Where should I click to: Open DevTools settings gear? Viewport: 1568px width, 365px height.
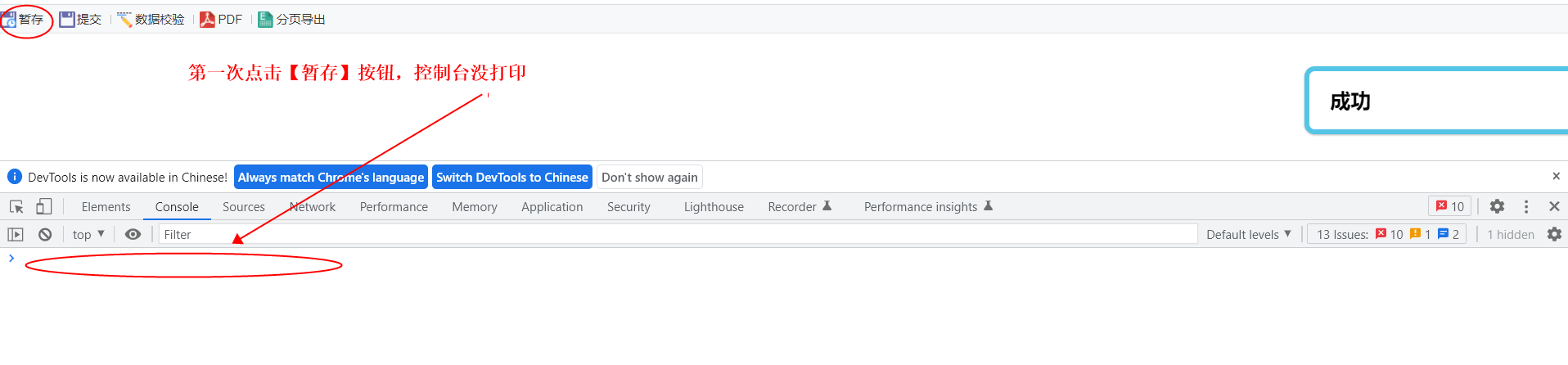tap(1497, 207)
